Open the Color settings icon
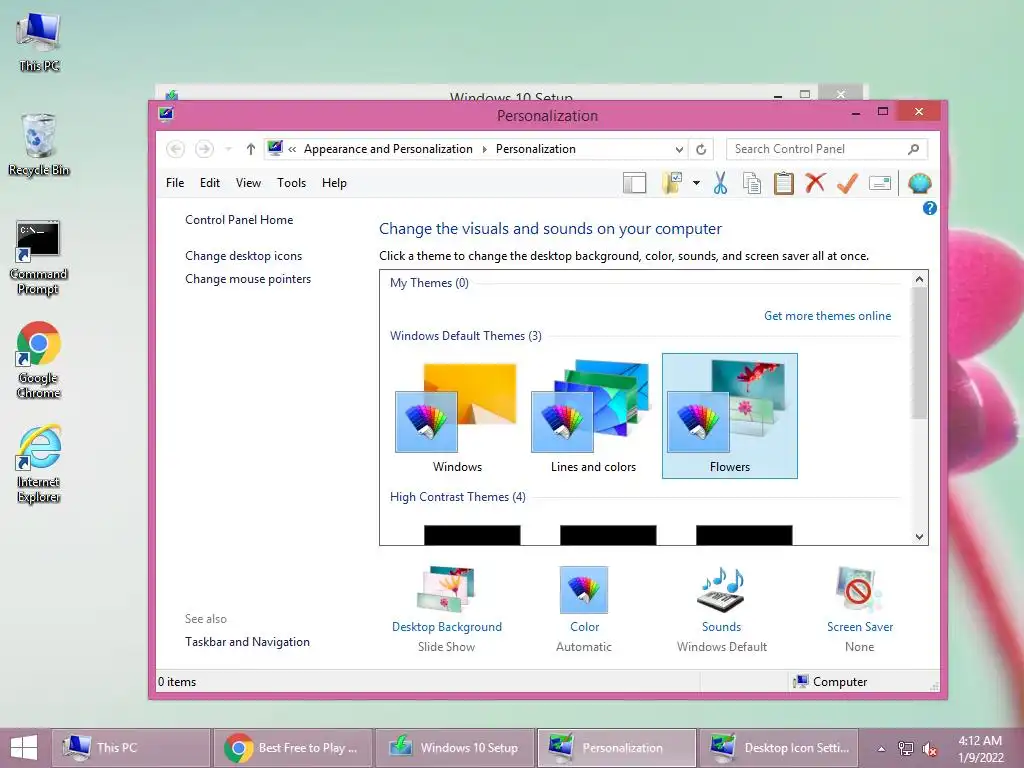The image size is (1024, 768). click(584, 590)
